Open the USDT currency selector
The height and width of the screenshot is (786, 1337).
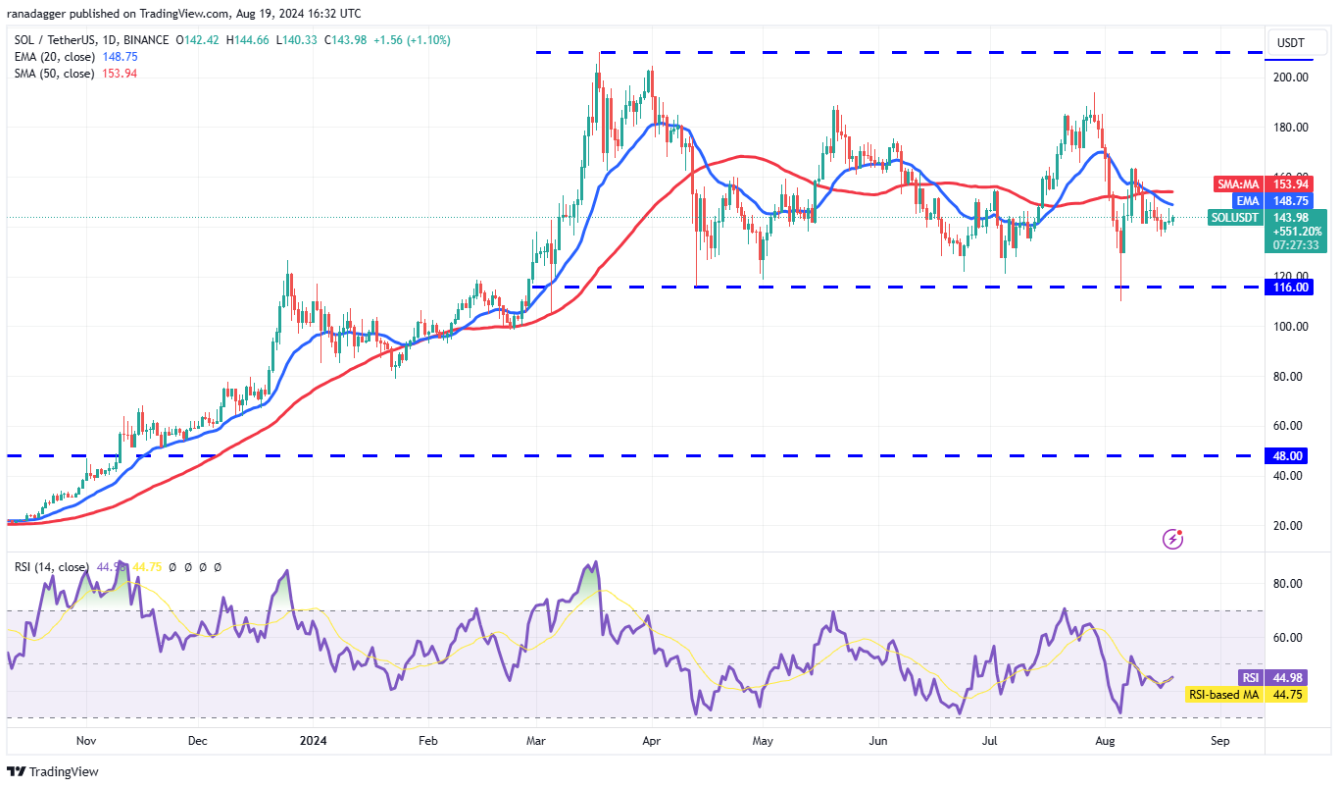(x=1289, y=42)
